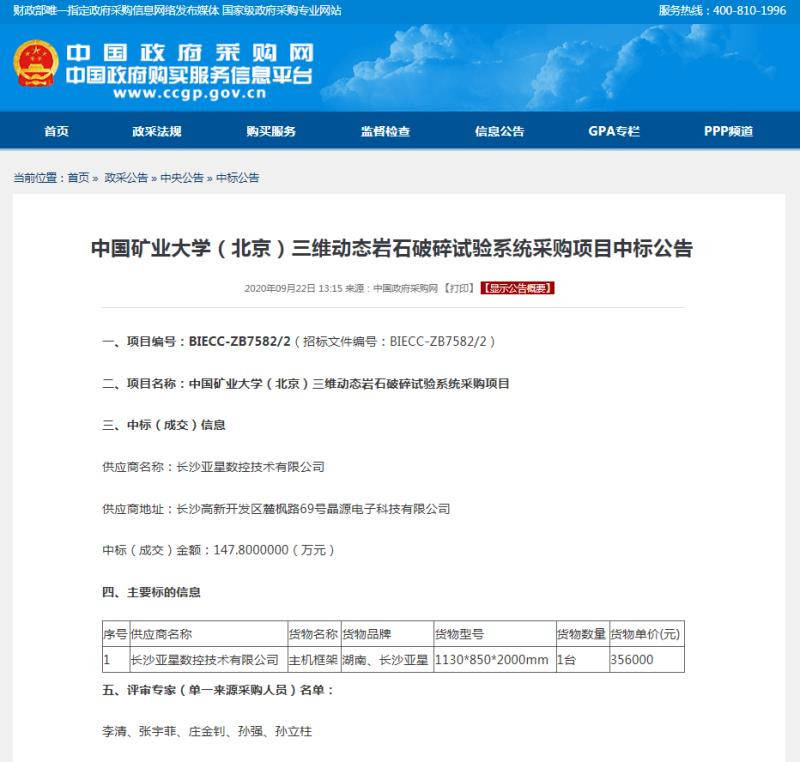Click the national emblem logo
800x762 pixels.
click(36, 63)
